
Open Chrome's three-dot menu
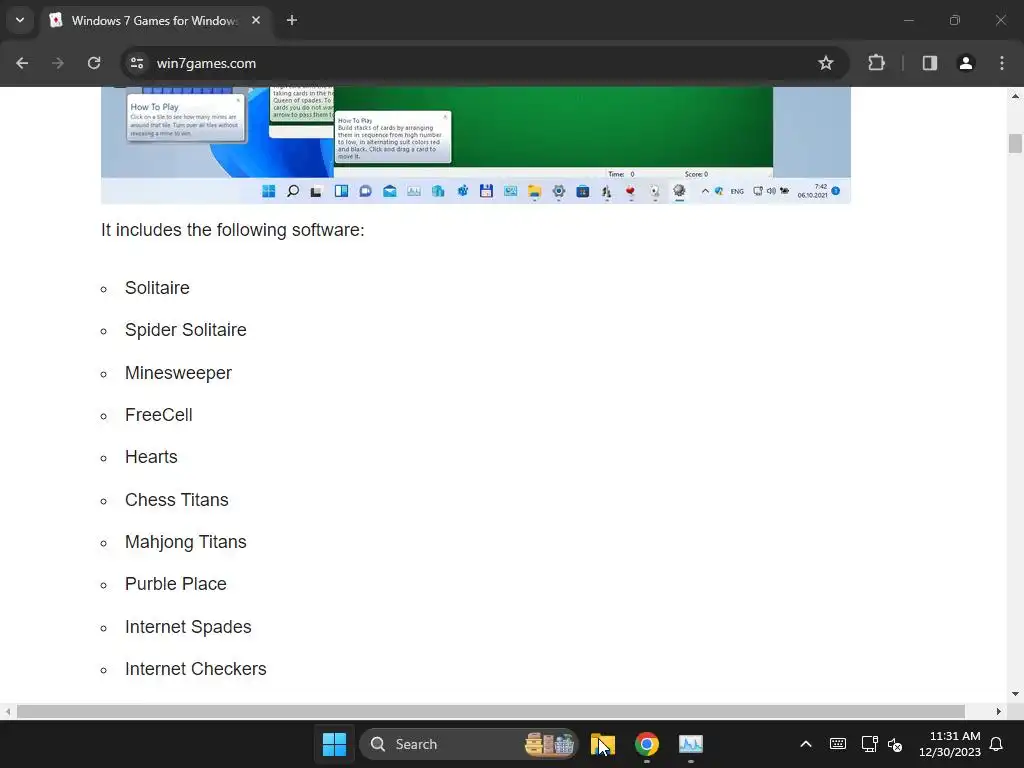[1002, 63]
